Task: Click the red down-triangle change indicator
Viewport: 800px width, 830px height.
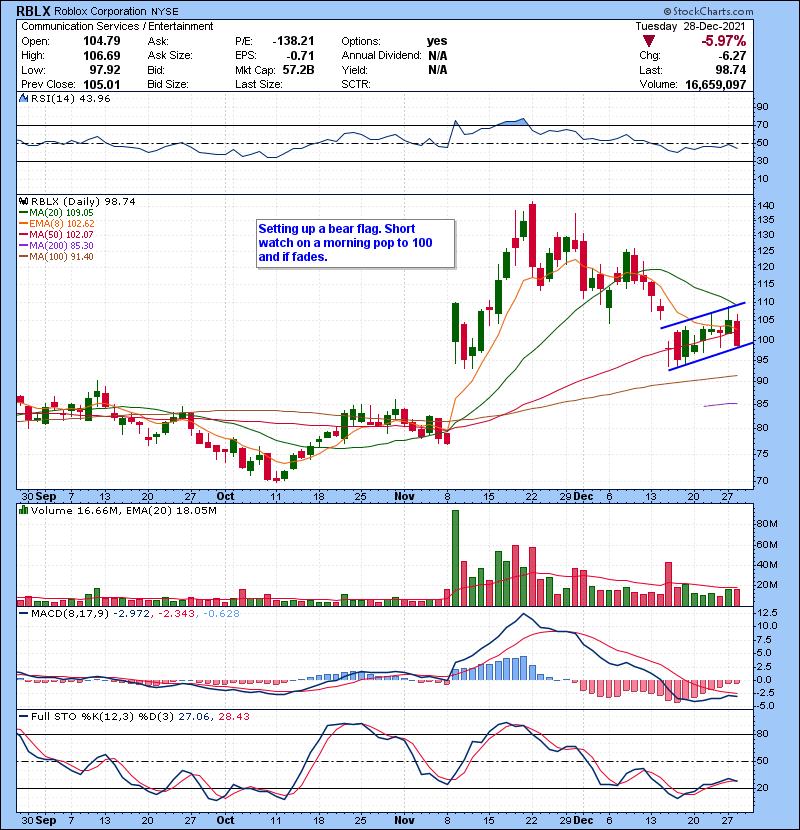Action: tap(649, 41)
